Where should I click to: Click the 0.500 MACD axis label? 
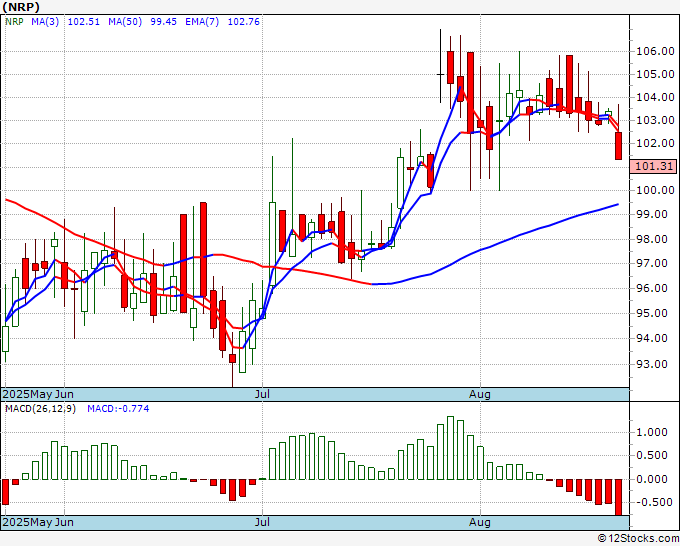point(652,455)
